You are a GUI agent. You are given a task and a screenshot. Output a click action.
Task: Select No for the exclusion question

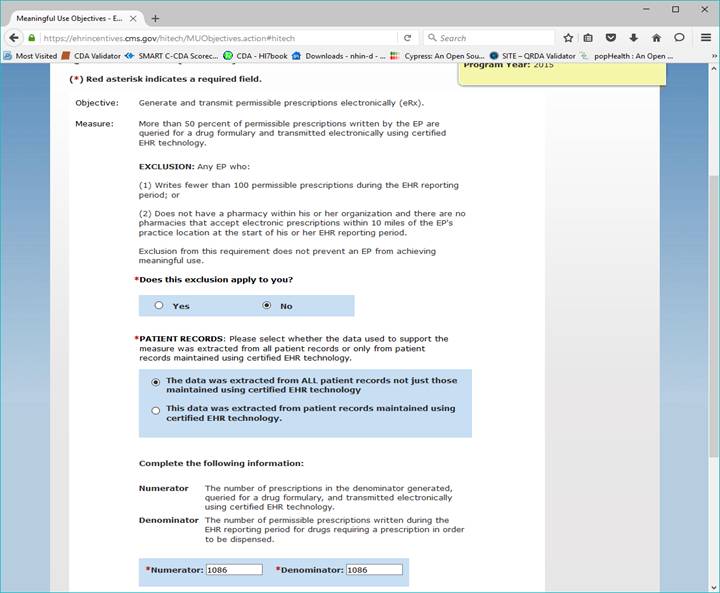[266, 306]
